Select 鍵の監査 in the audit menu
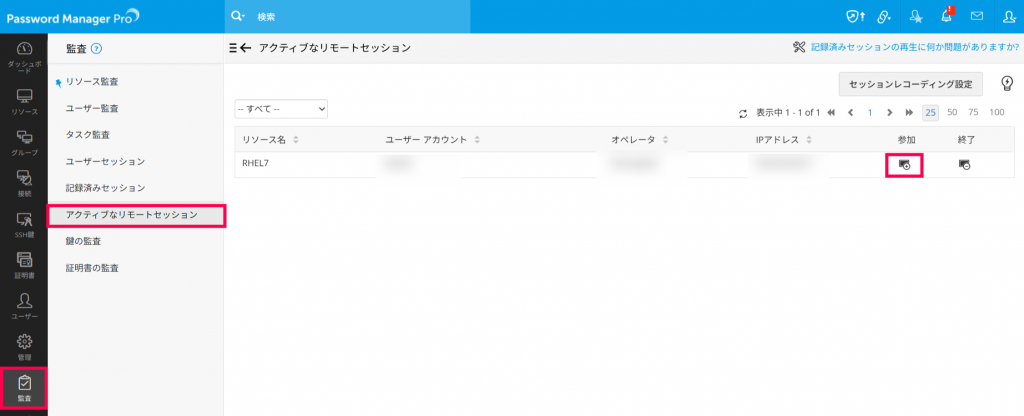Screen dimensions: 1024x416 click(84, 242)
